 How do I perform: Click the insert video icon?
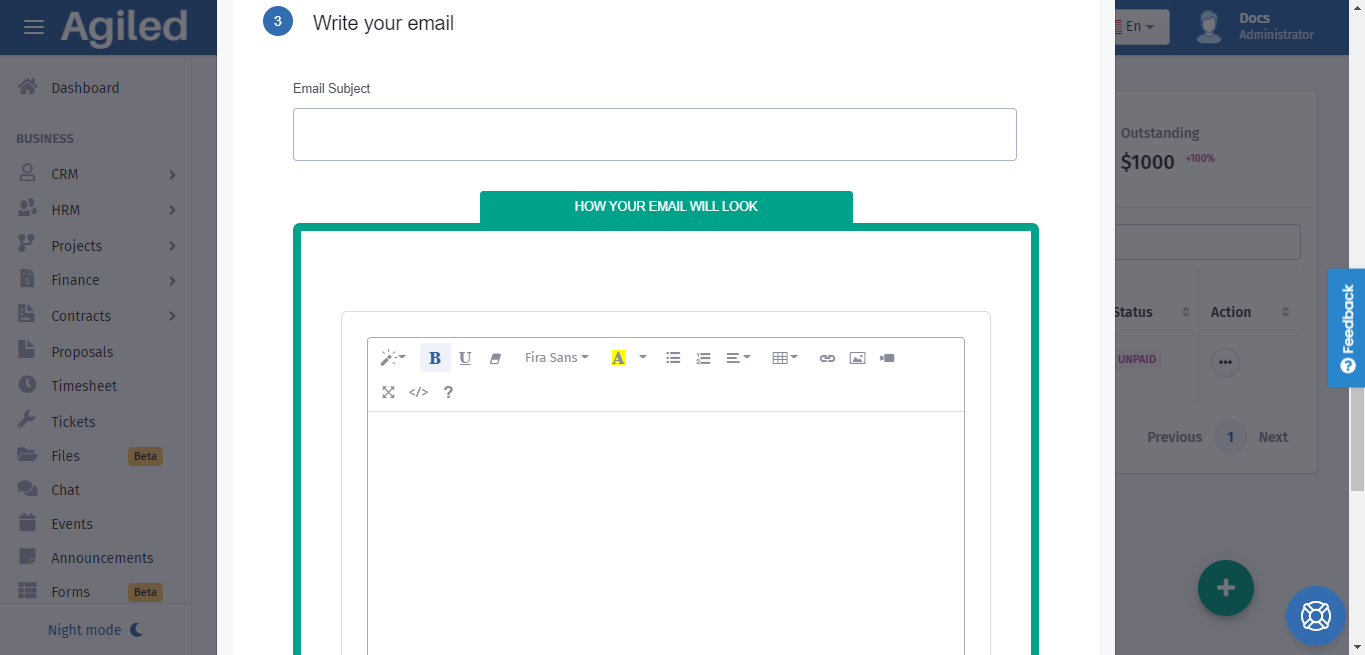(x=887, y=358)
